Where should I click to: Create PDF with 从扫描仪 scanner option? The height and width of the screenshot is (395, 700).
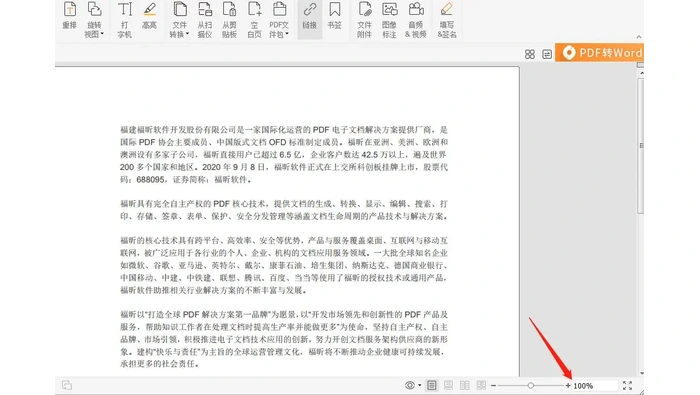[205, 20]
